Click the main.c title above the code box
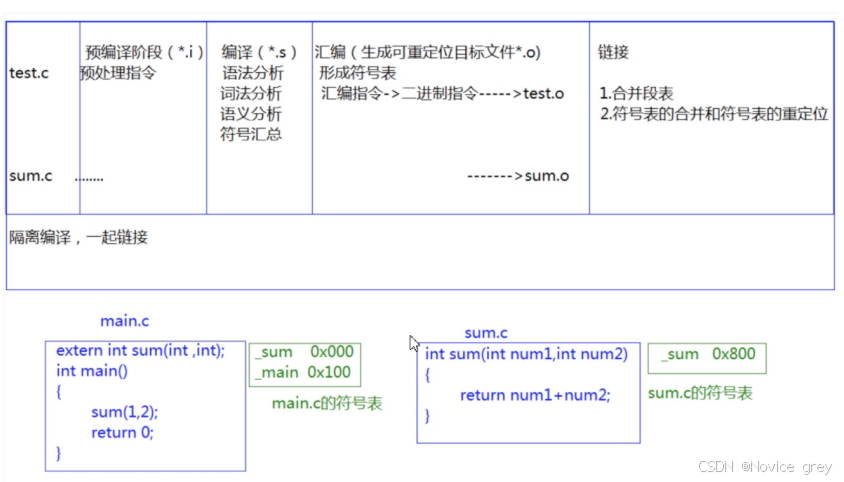The image size is (844, 482). tap(124, 321)
